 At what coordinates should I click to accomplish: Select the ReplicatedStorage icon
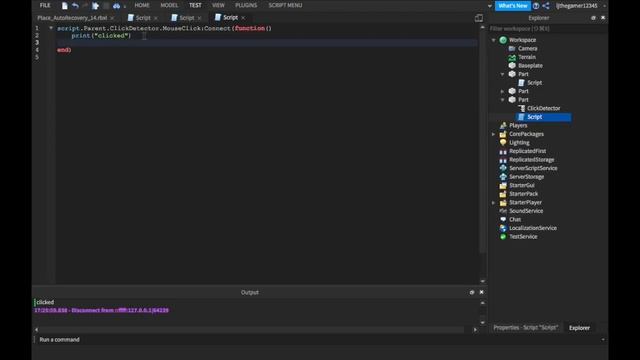(x=503, y=160)
